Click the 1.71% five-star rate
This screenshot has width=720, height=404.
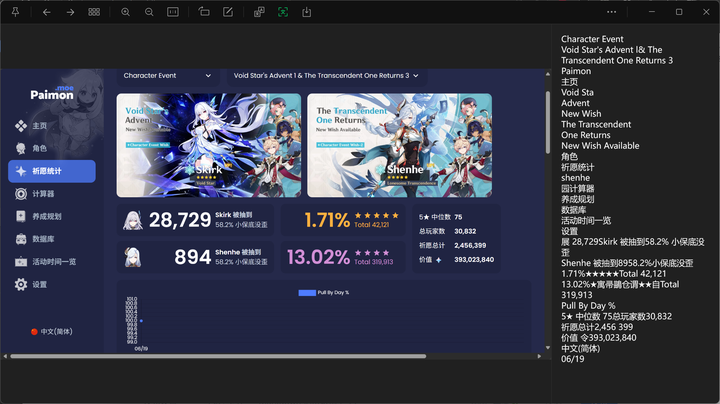coord(327,220)
